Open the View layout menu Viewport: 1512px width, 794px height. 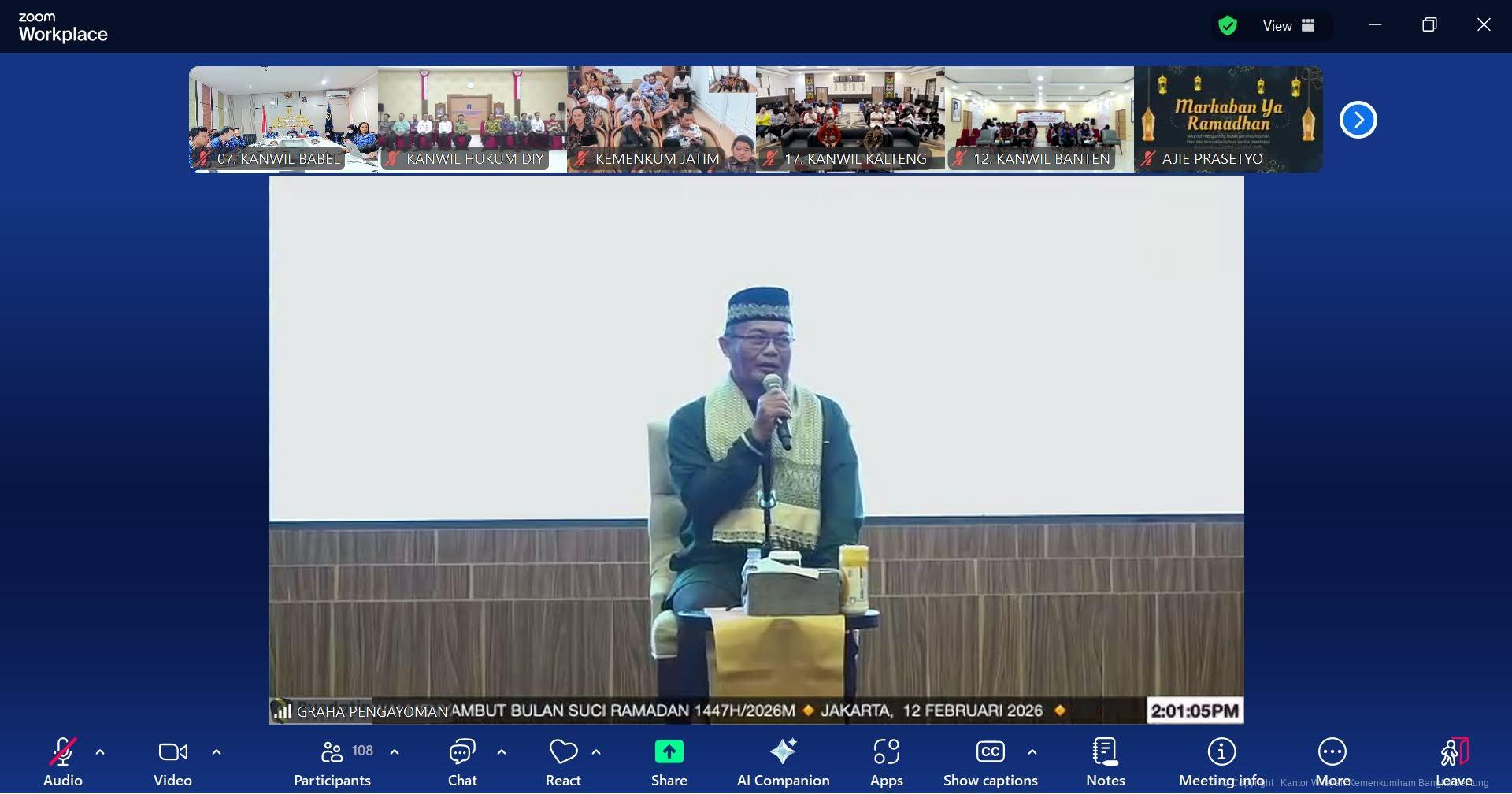1289,26
